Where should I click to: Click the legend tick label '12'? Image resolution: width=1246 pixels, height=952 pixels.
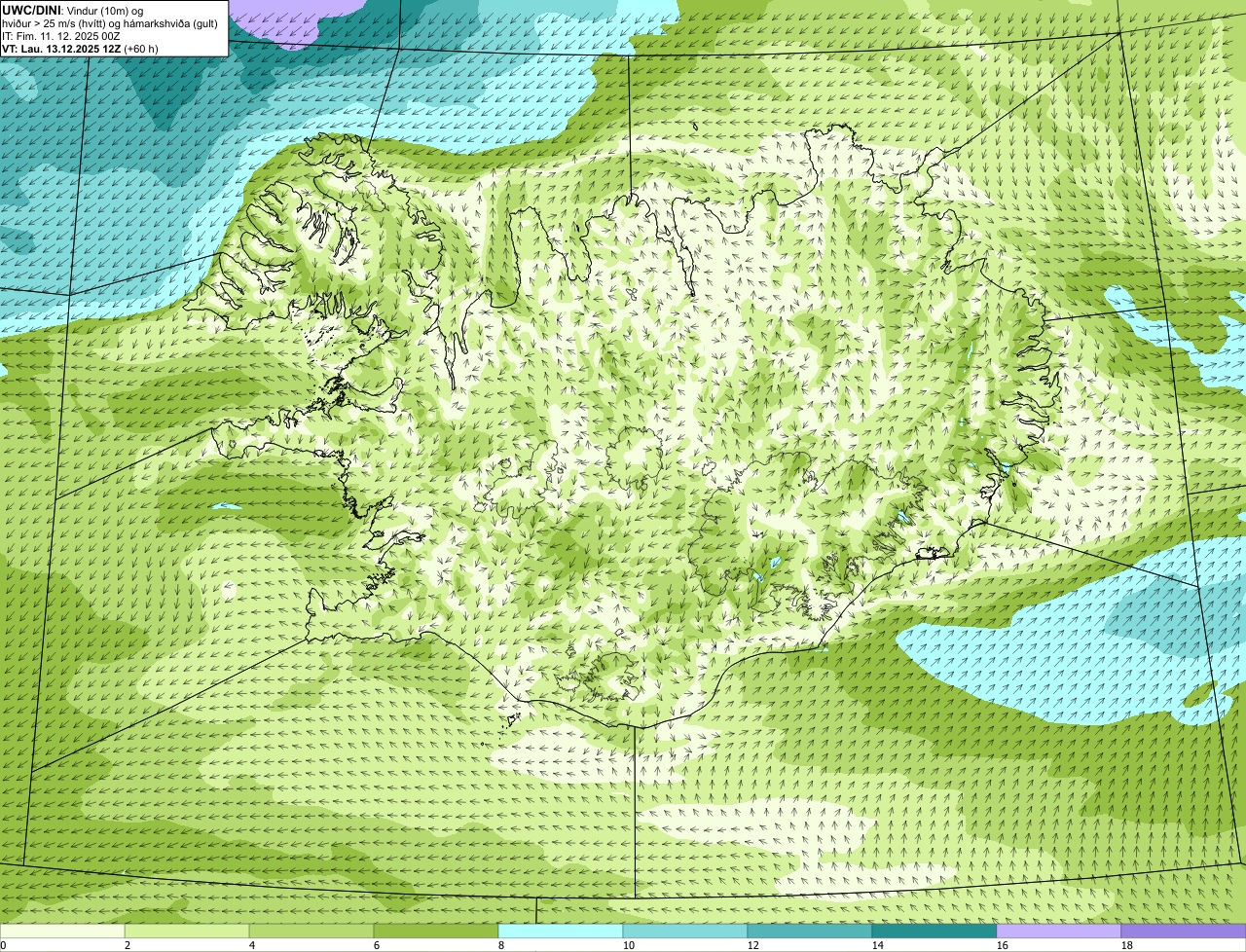(753, 945)
